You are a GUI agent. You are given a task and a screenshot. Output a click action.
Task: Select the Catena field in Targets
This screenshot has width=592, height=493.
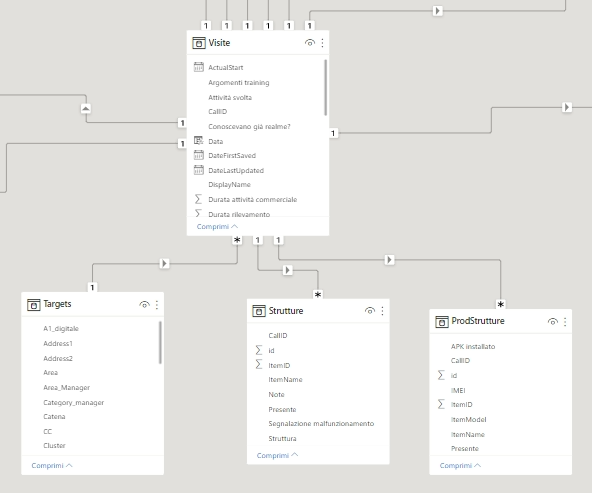coord(54,416)
